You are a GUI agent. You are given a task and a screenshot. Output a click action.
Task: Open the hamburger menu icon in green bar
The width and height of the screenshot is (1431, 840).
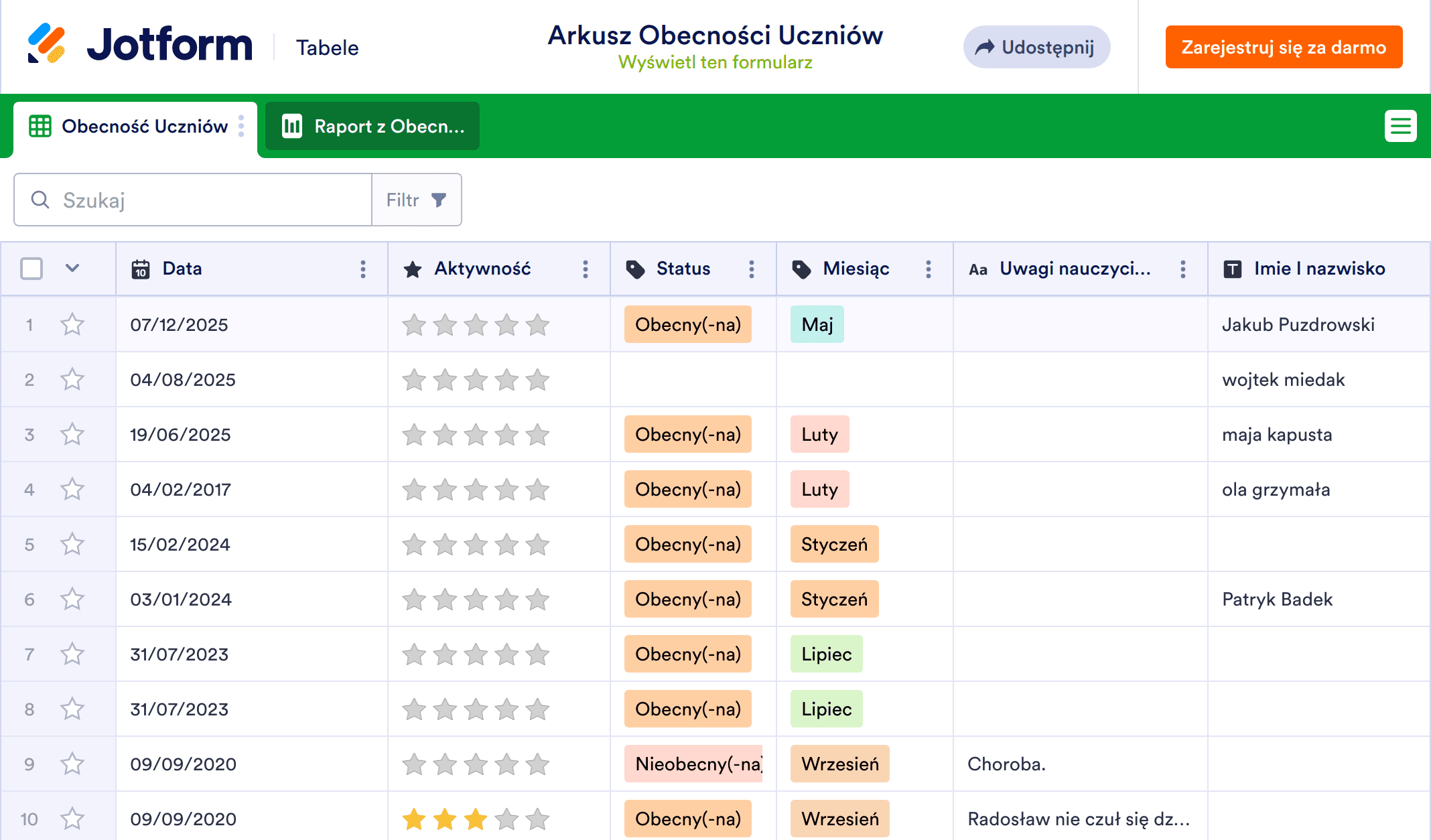[1400, 126]
